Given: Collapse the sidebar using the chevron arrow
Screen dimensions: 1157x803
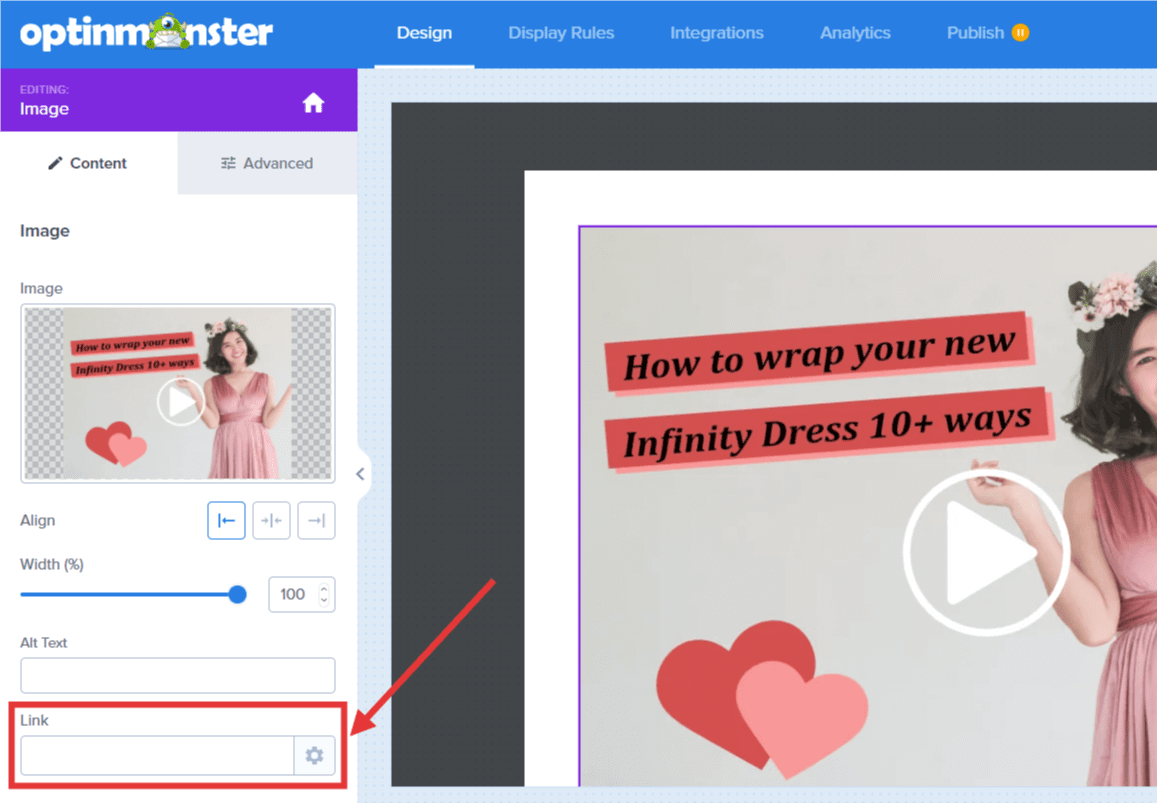Looking at the screenshot, I should (360, 473).
